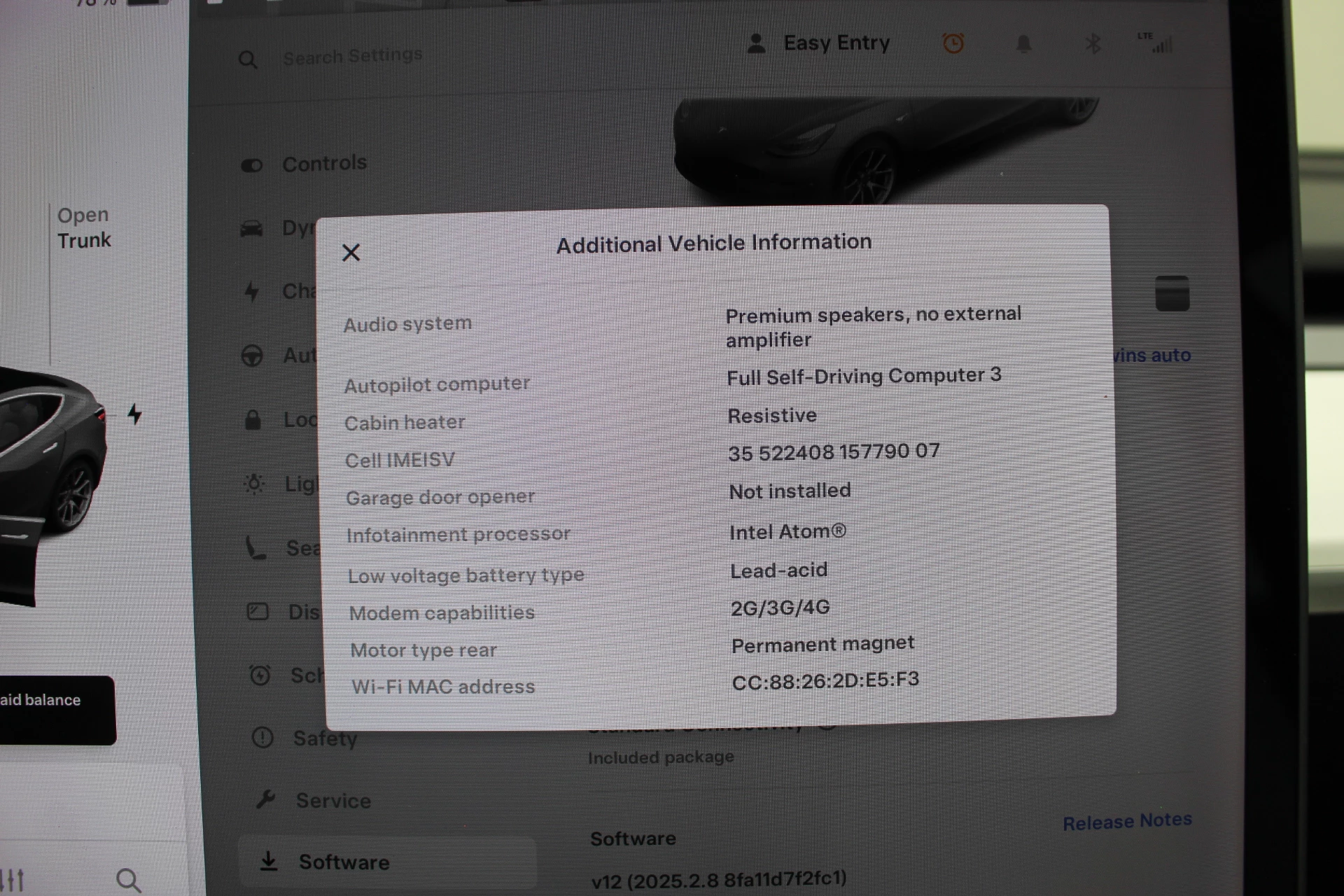The height and width of the screenshot is (896, 1344).
Task: Tap the Lead-acid battery type value
Action: [778, 570]
